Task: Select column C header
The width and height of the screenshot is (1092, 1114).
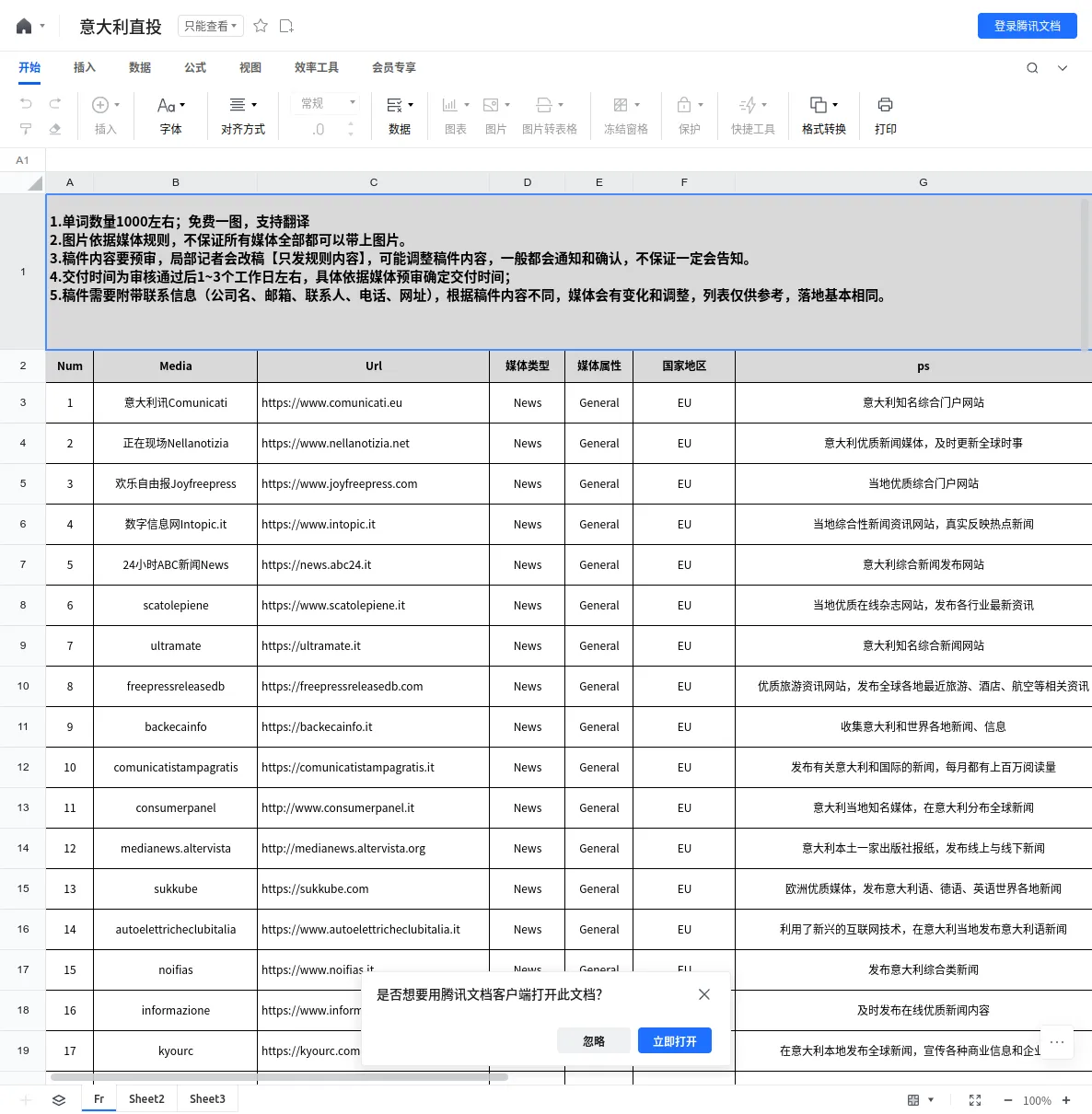Action: point(374,182)
